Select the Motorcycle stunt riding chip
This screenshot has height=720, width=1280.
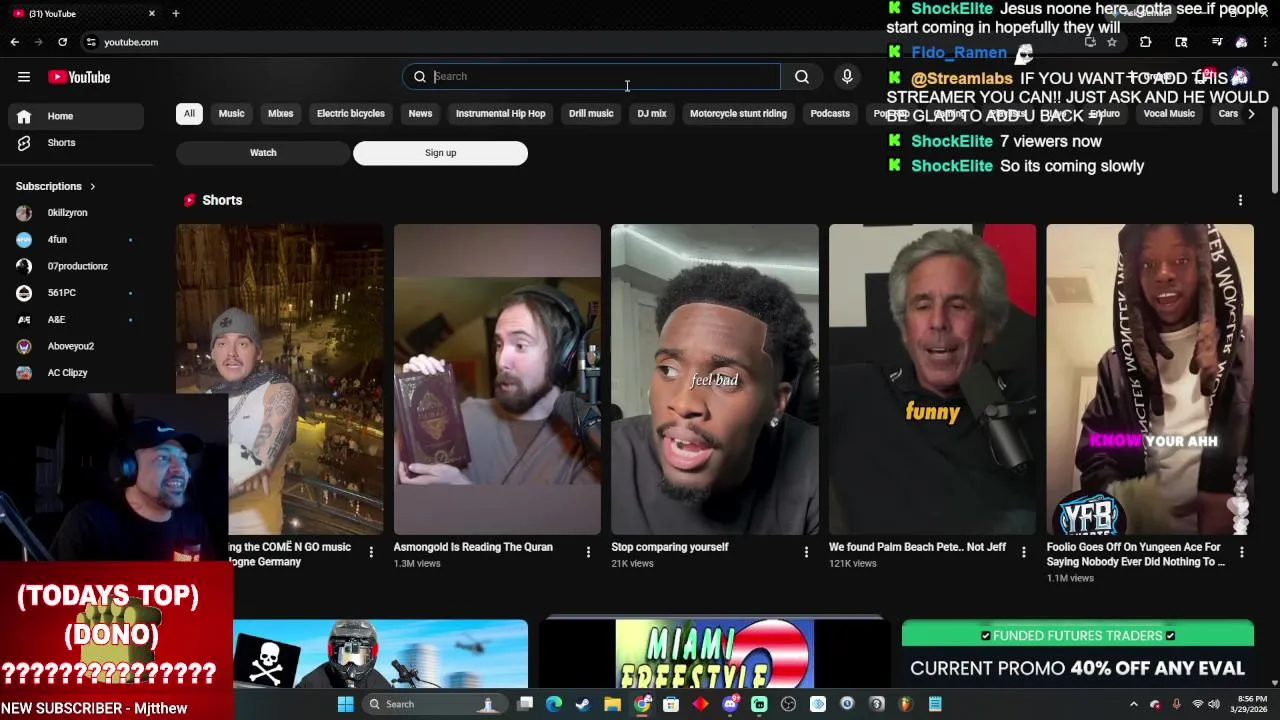[738, 114]
